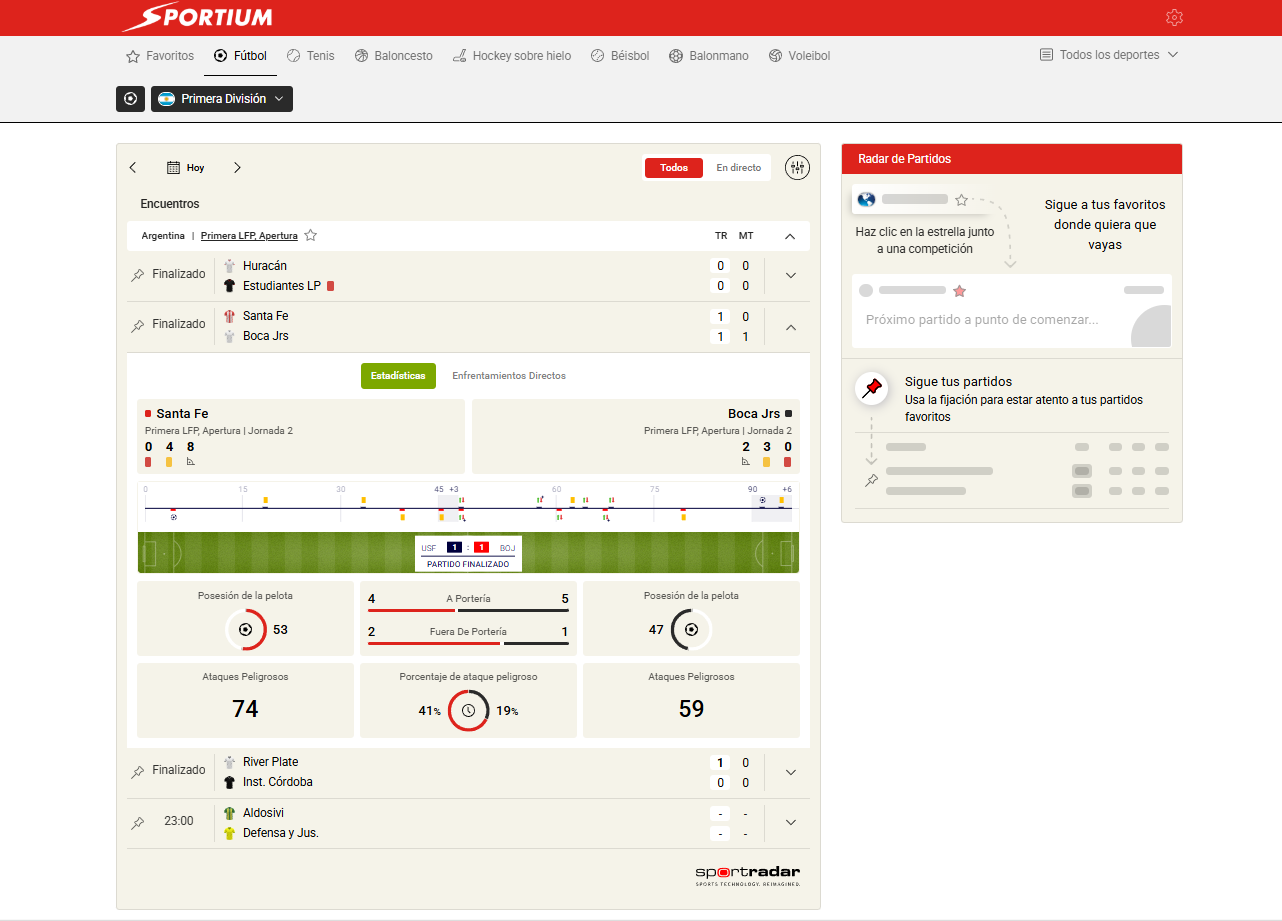Open the Hoy calendar date picker
Screen dimensions: 1282x921
pyautogui.click(x=185, y=168)
